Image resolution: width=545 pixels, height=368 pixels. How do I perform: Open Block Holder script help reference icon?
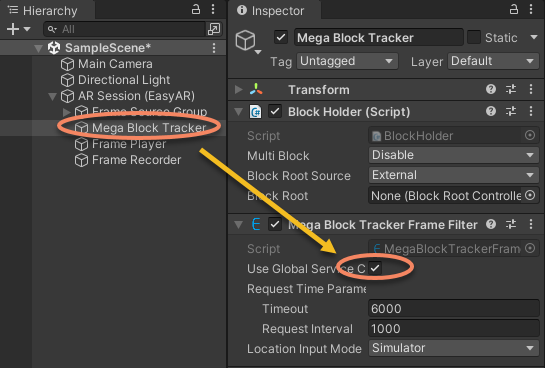491,111
